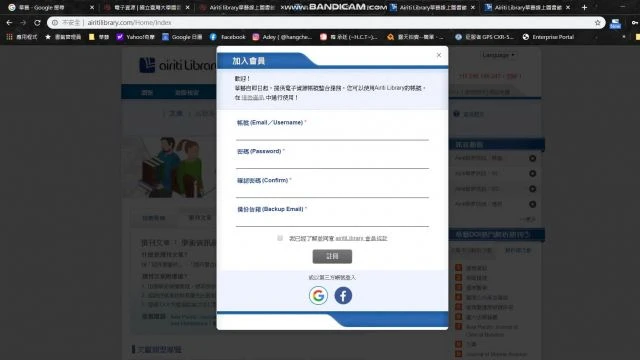
Task: Open the GPS CXR-S bookmark
Action: pos(484,37)
